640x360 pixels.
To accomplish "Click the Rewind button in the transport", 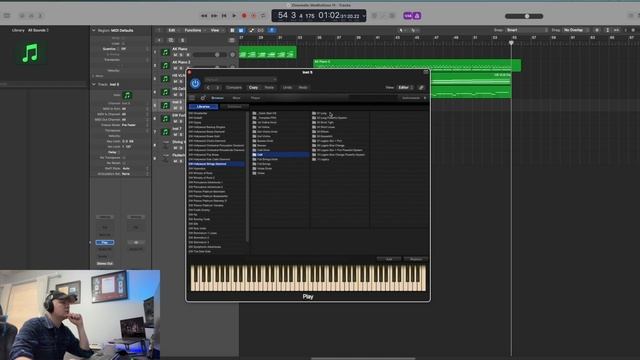I will (x=204, y=16).
